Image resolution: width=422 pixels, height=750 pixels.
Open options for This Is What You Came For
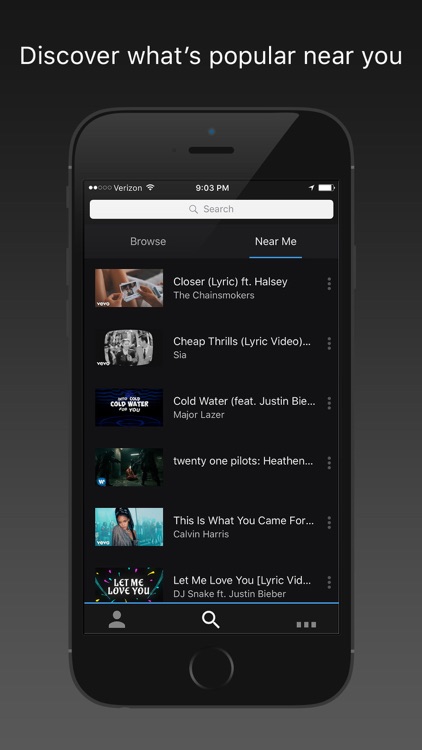click(329, 522)
